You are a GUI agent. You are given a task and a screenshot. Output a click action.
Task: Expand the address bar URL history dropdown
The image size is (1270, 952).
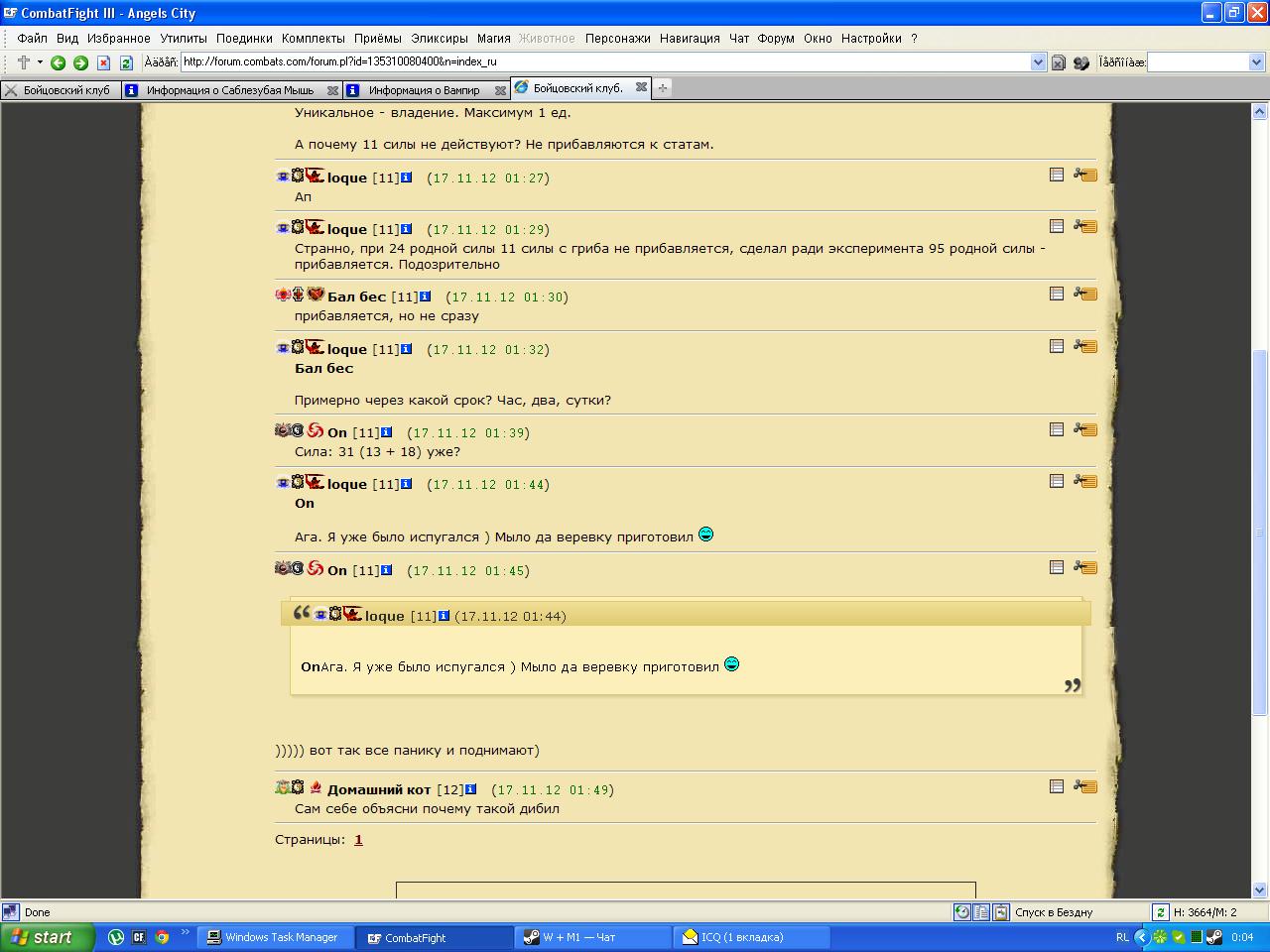tap(1038, 62)
